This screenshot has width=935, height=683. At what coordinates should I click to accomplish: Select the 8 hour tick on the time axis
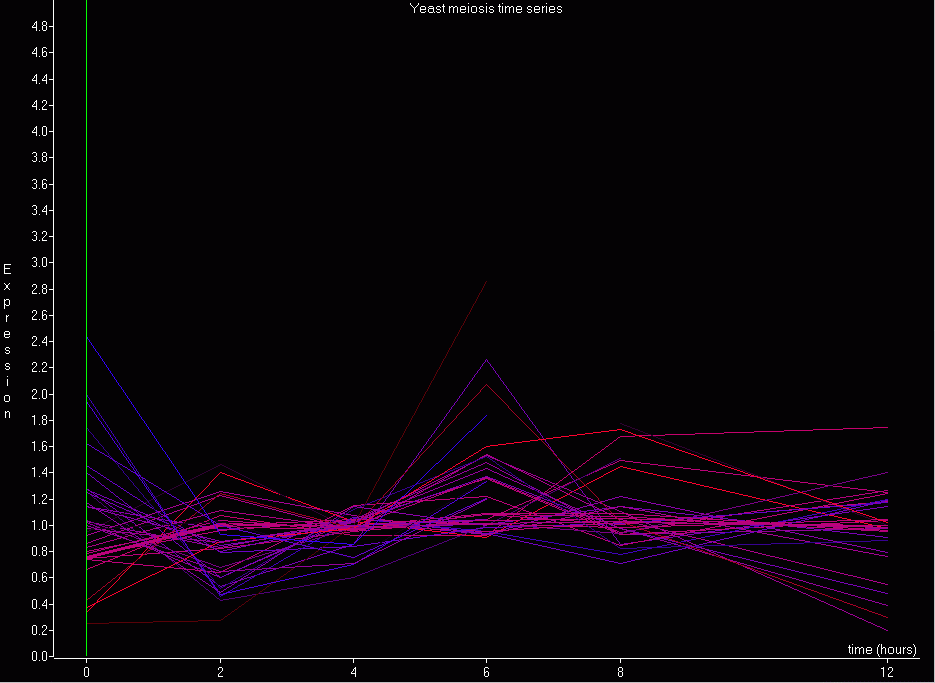point(621,673)
